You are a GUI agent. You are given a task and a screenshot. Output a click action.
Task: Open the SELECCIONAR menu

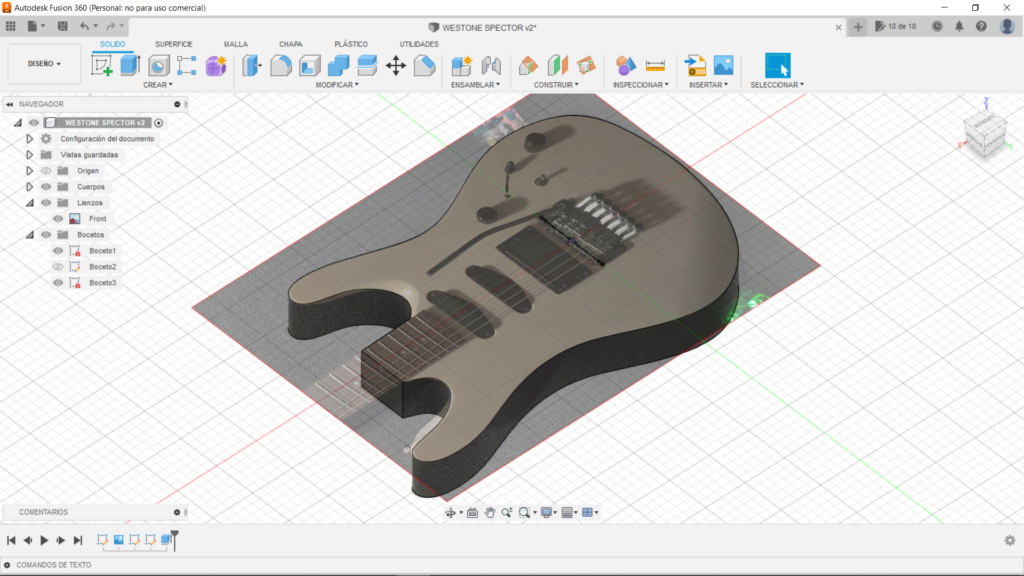pyautogui.click(x=777, y=85)
